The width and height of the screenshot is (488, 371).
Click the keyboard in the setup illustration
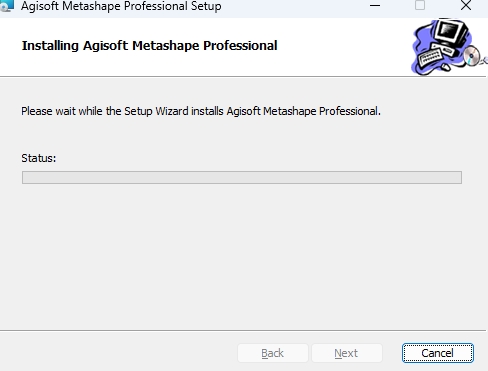click(x=430, y=58)
